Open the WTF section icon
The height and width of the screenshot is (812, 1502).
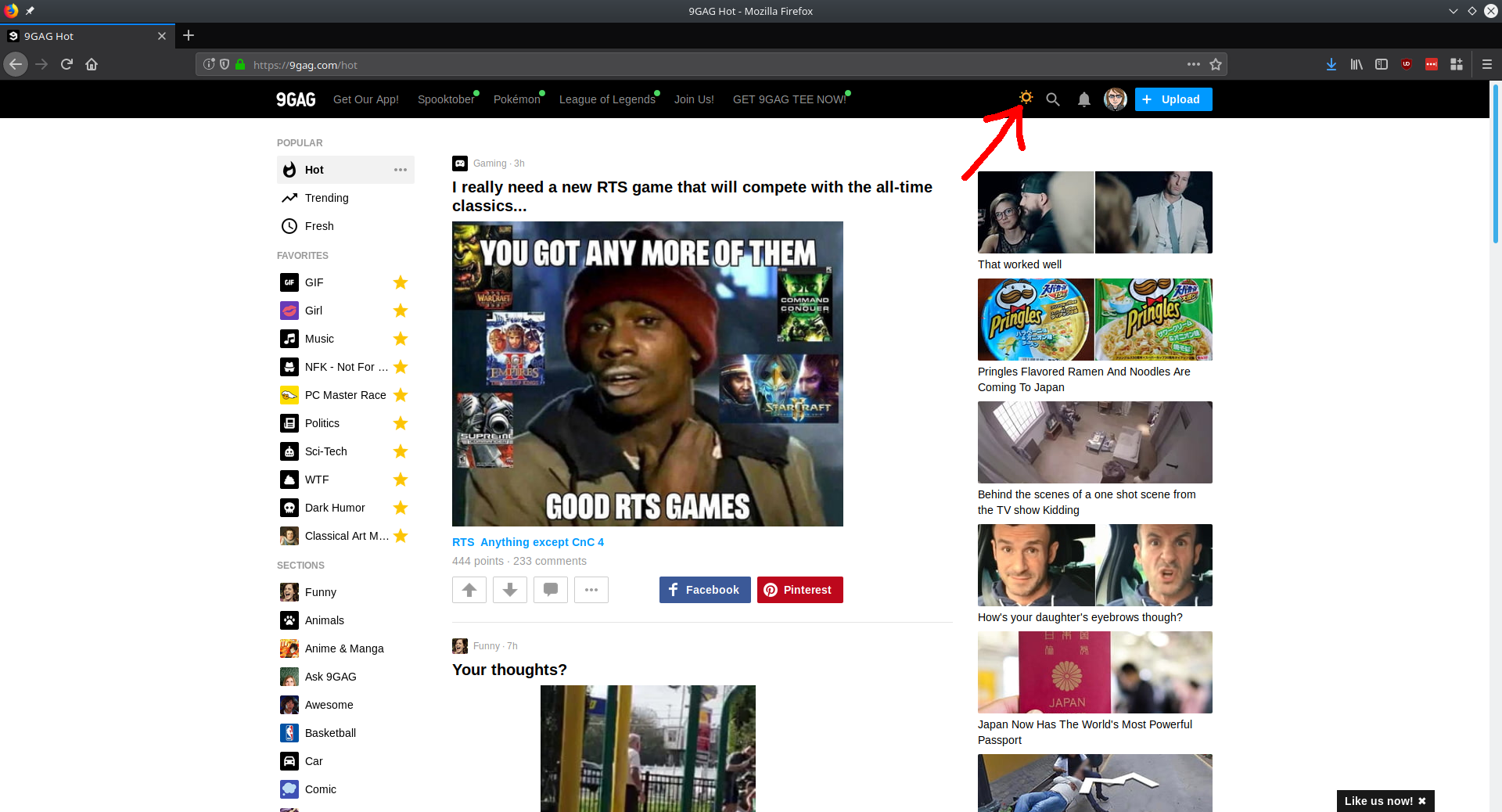(289, 480)
